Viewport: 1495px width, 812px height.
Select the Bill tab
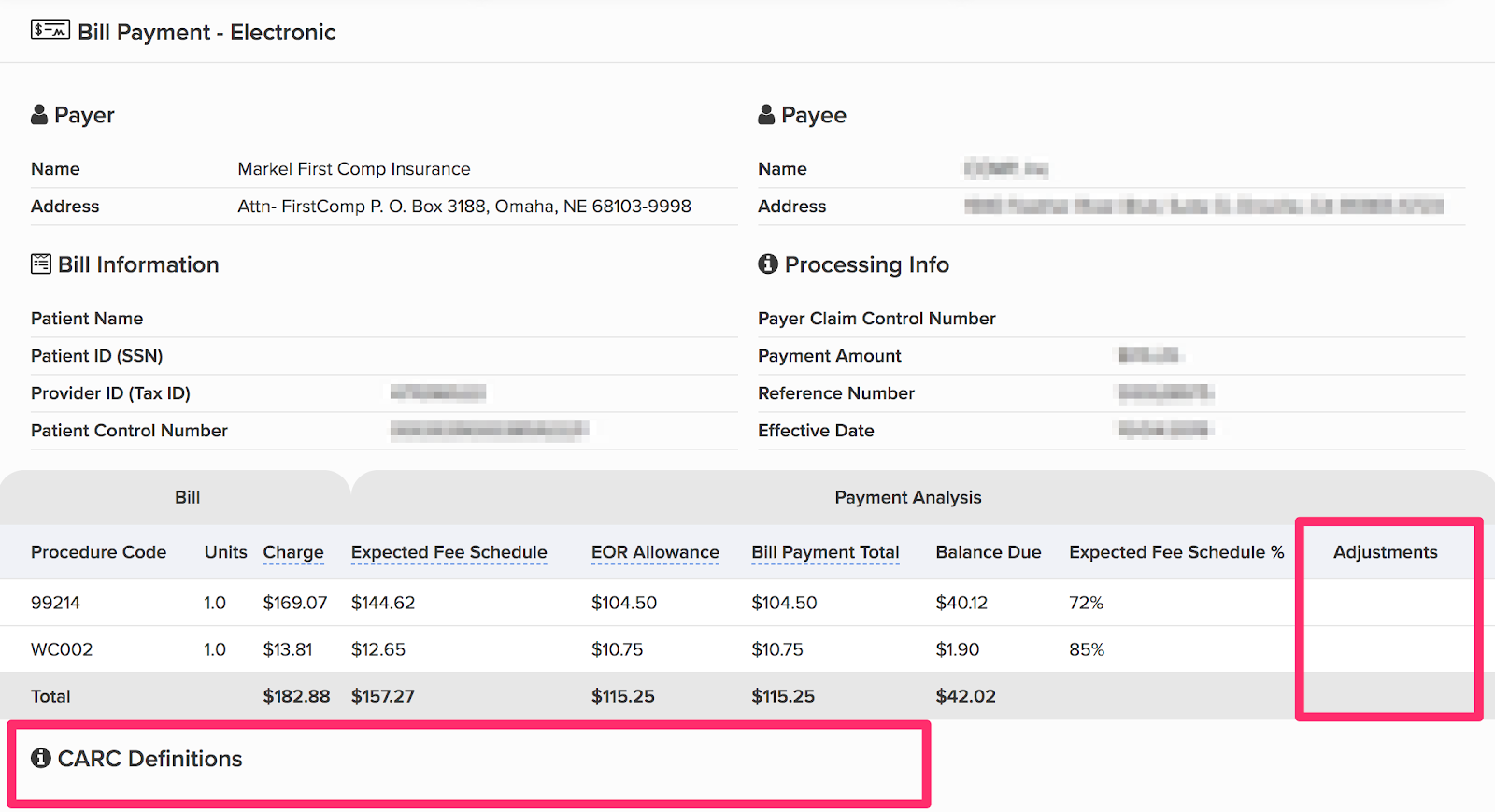187,497
